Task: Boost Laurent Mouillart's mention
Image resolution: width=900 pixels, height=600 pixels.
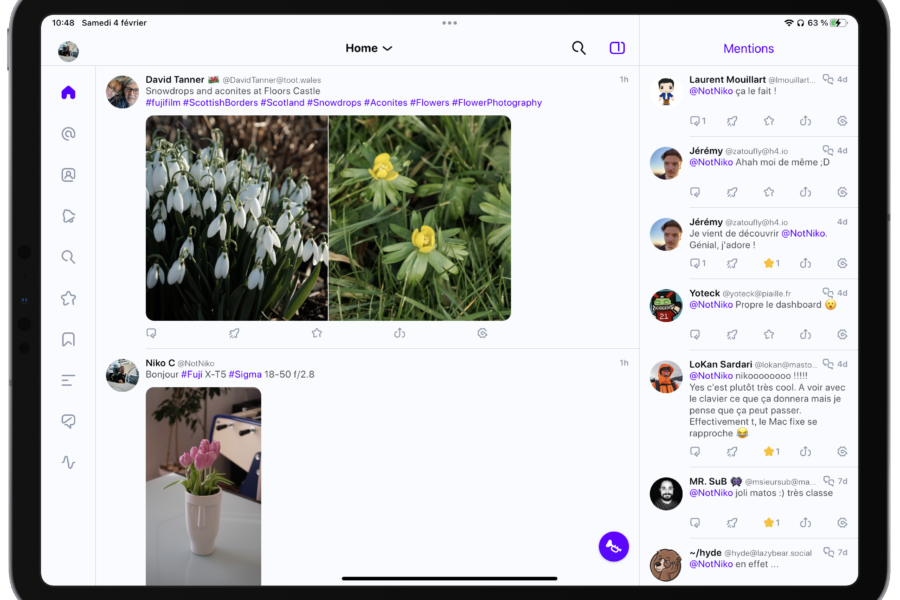Action: 732,121
